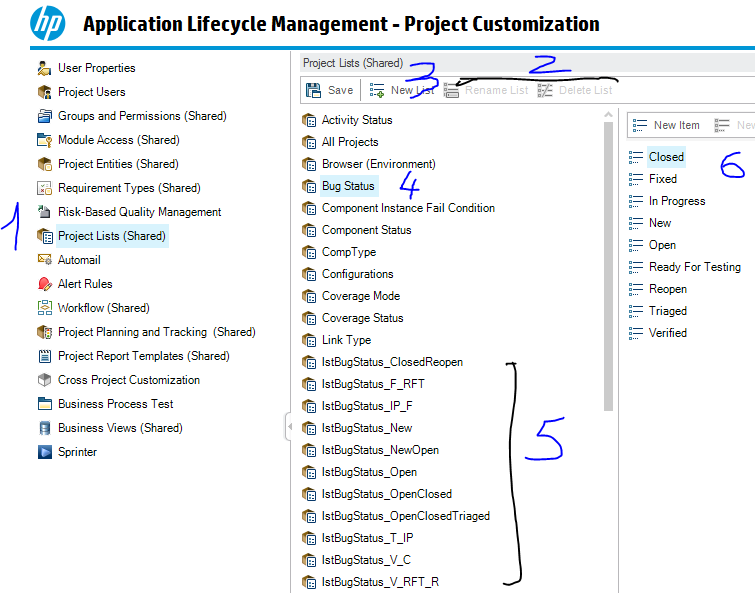Screen dimensions: 755x593
Task: Select the Ready For Testing item
Action: pyautogui.click(x=694, y=267)
